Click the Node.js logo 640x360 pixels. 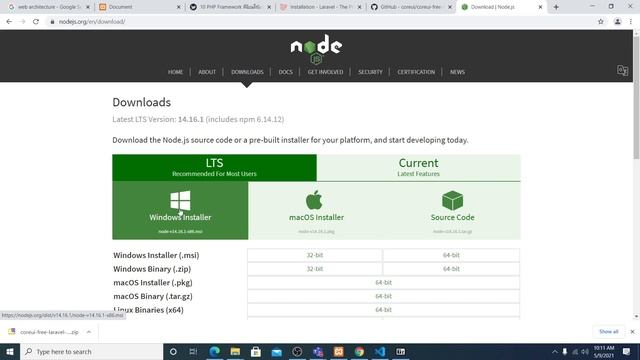click(x=316, y=49)
